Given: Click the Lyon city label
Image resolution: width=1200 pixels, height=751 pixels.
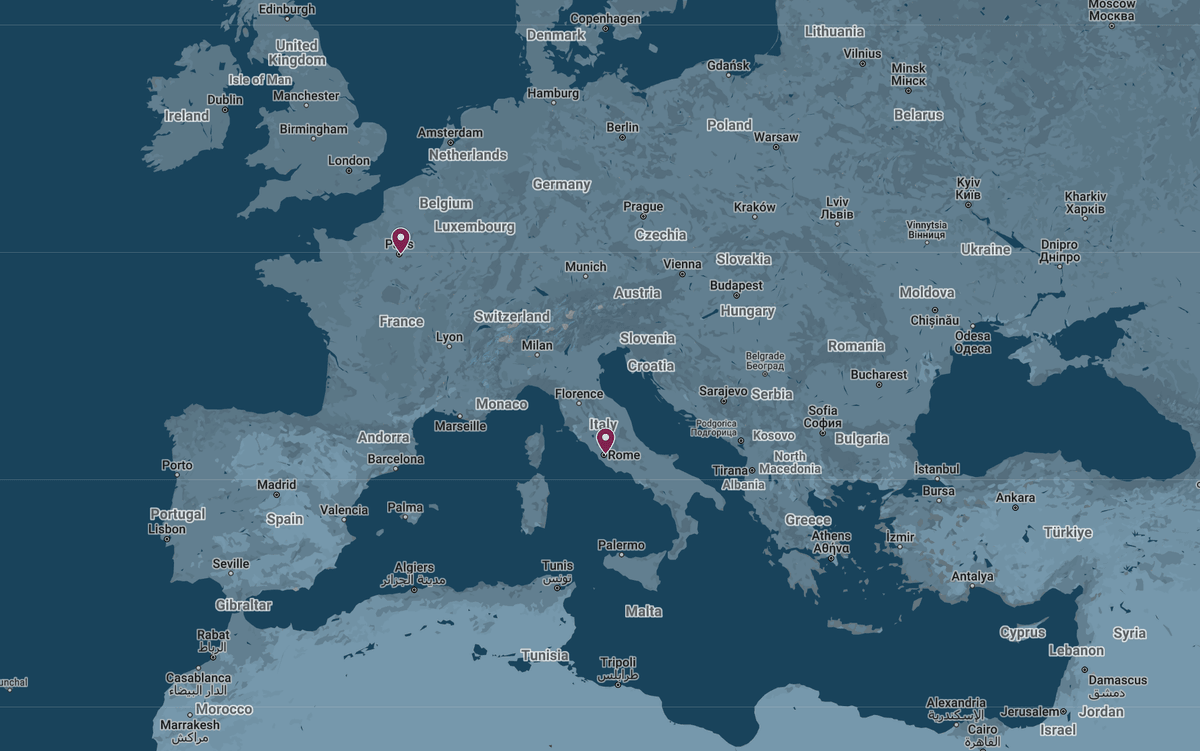Looking at the screenshot, I should [x=449, y=337].
